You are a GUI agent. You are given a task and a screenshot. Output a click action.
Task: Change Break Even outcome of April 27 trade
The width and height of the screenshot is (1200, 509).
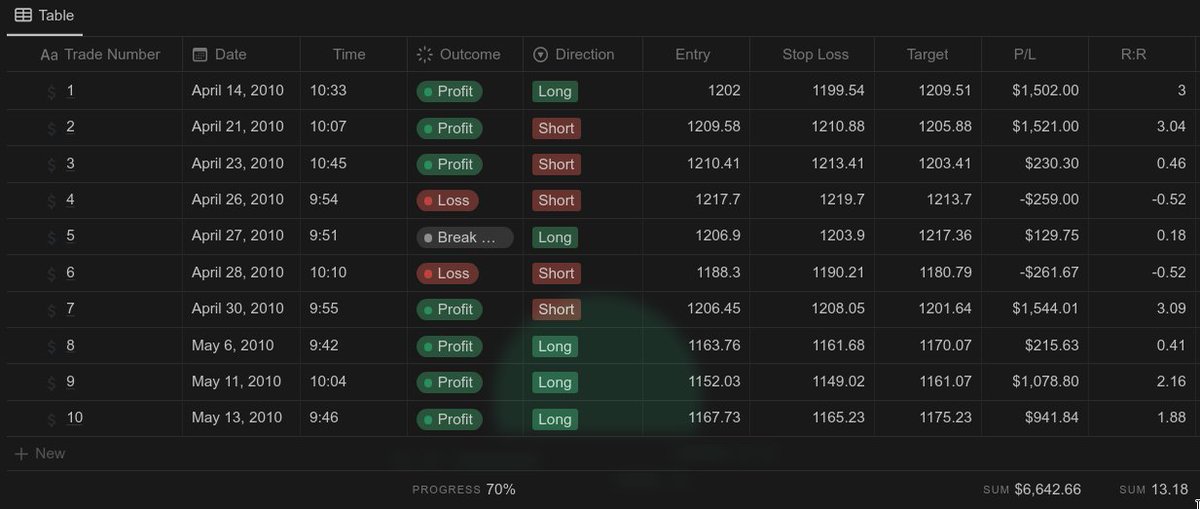[465, 237]
